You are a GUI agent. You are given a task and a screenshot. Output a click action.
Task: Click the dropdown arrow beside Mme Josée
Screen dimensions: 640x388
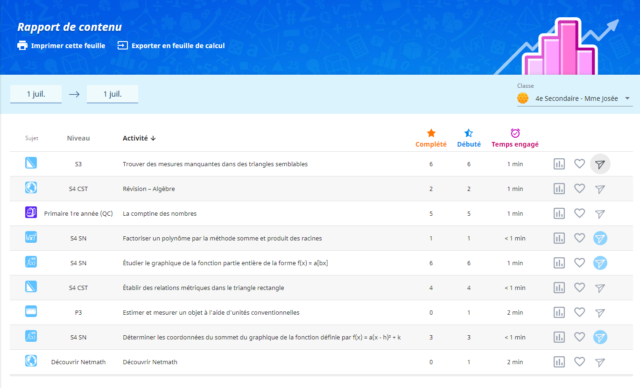tap(627, 98)
